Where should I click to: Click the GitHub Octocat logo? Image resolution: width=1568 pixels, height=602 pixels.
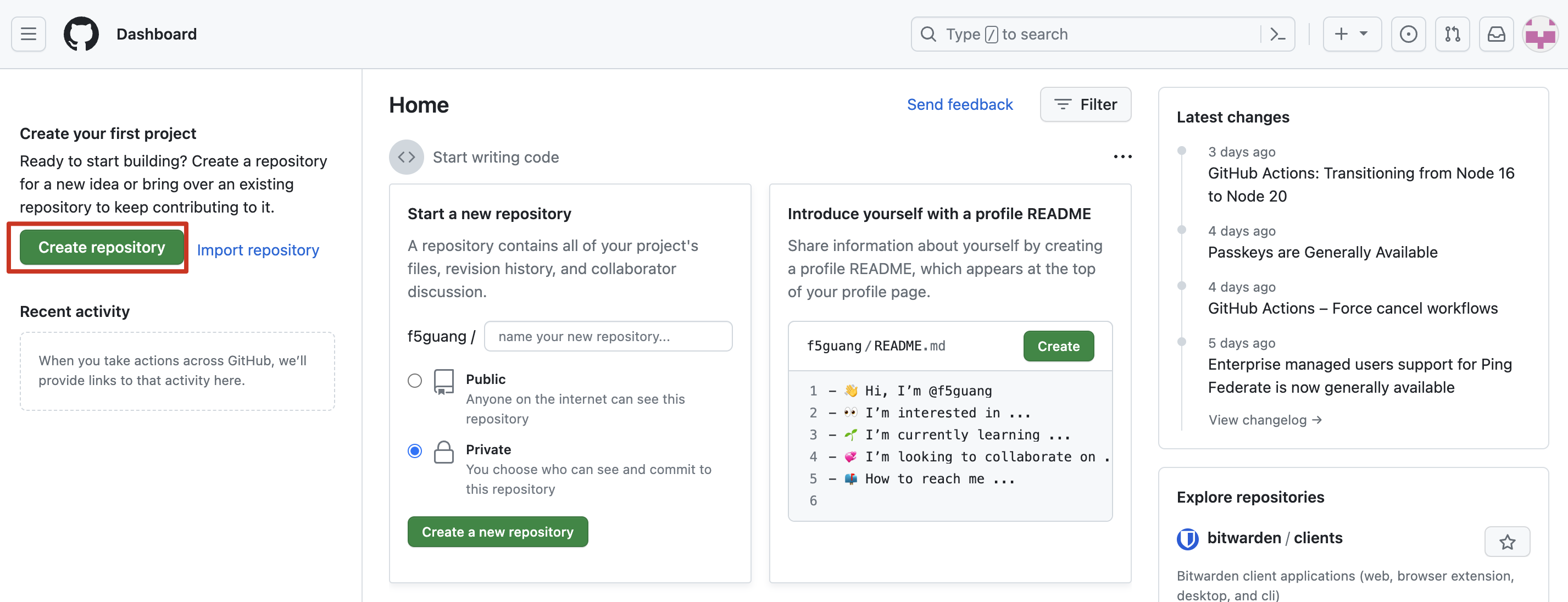(x=81, y=34)
